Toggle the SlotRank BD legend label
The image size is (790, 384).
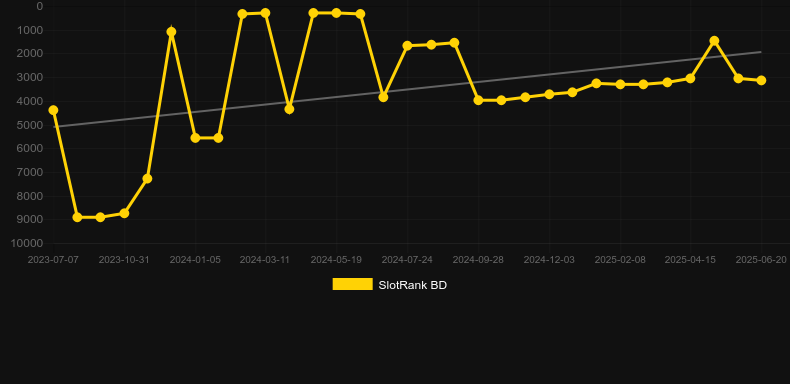[x=413, y=285]
